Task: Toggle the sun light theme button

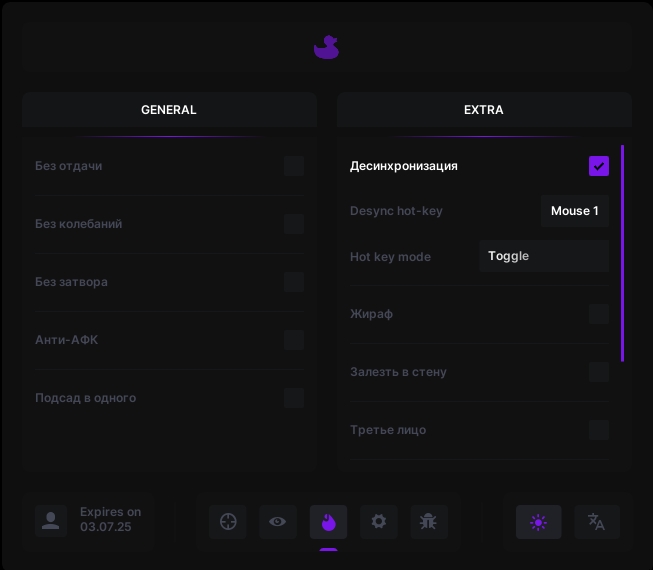Action: [538, 522]
